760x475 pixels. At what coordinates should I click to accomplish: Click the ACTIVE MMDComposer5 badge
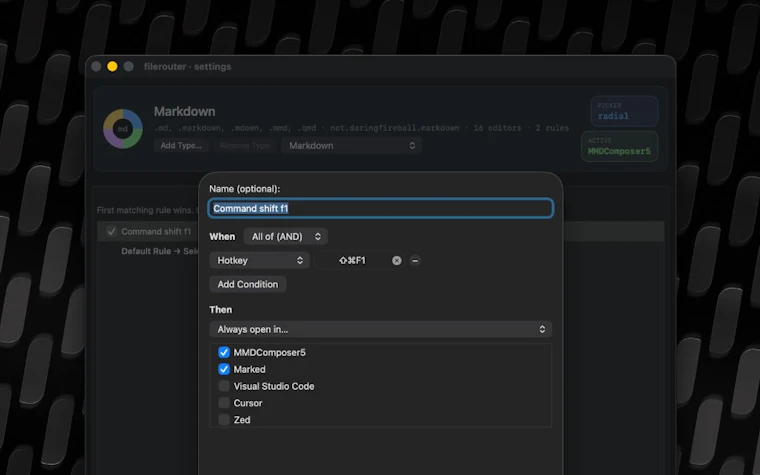tap(619, 146)
